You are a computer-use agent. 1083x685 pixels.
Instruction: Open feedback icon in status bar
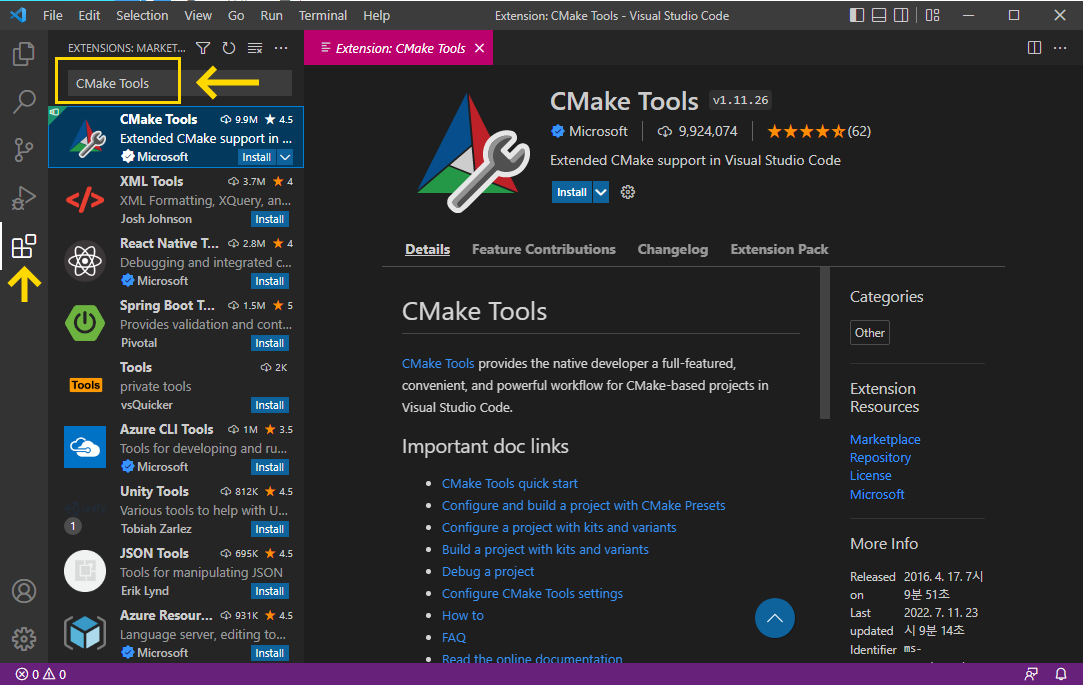point(1031,674)
